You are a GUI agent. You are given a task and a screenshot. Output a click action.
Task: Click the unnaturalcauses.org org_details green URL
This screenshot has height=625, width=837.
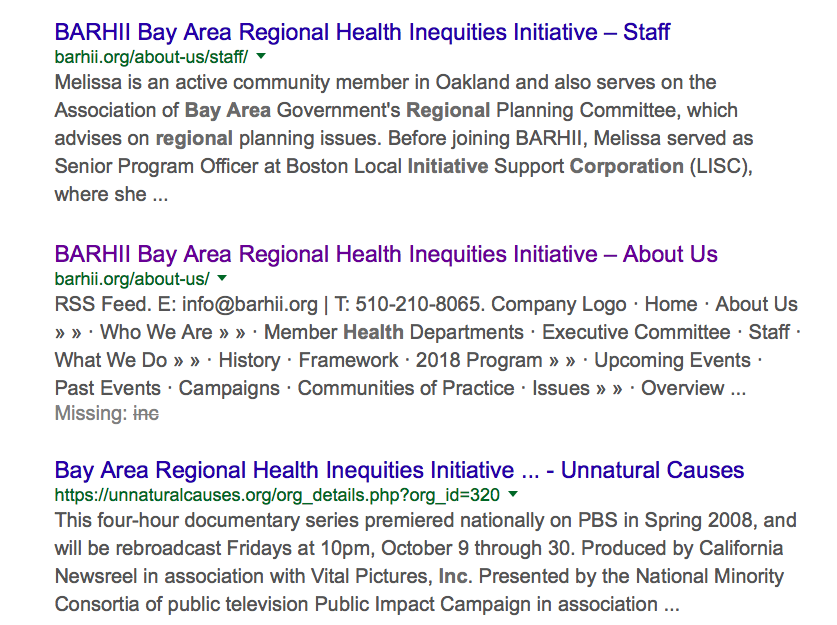pos(277,495)
